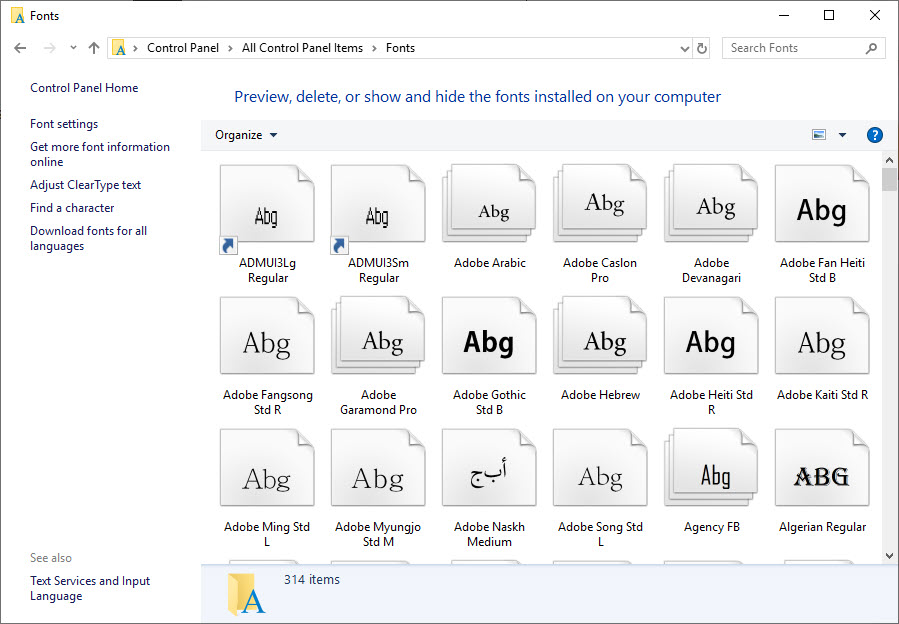
Task: Open Adjust ClearType text
Action: point(85,184)
